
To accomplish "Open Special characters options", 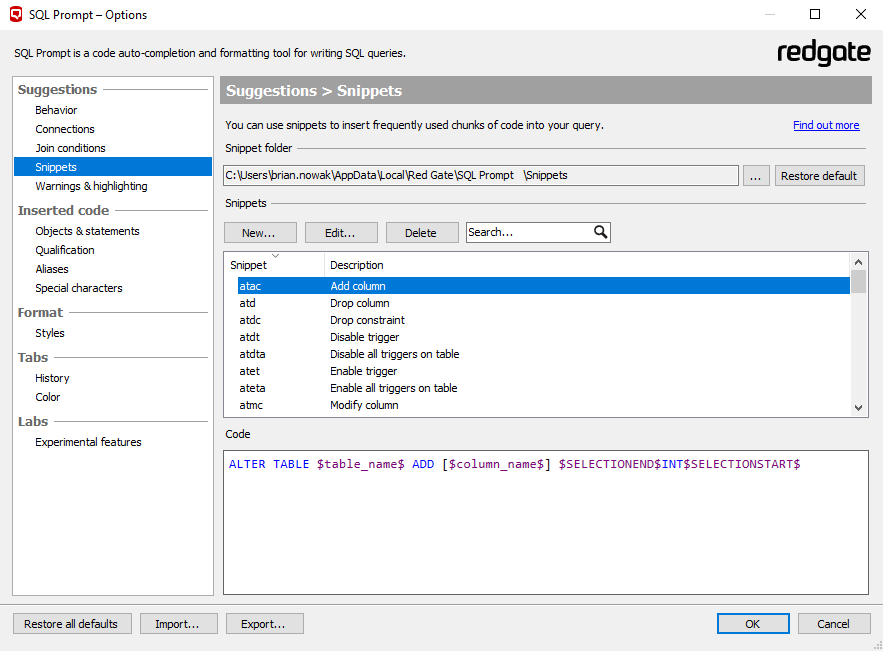I will pos(79,288).
